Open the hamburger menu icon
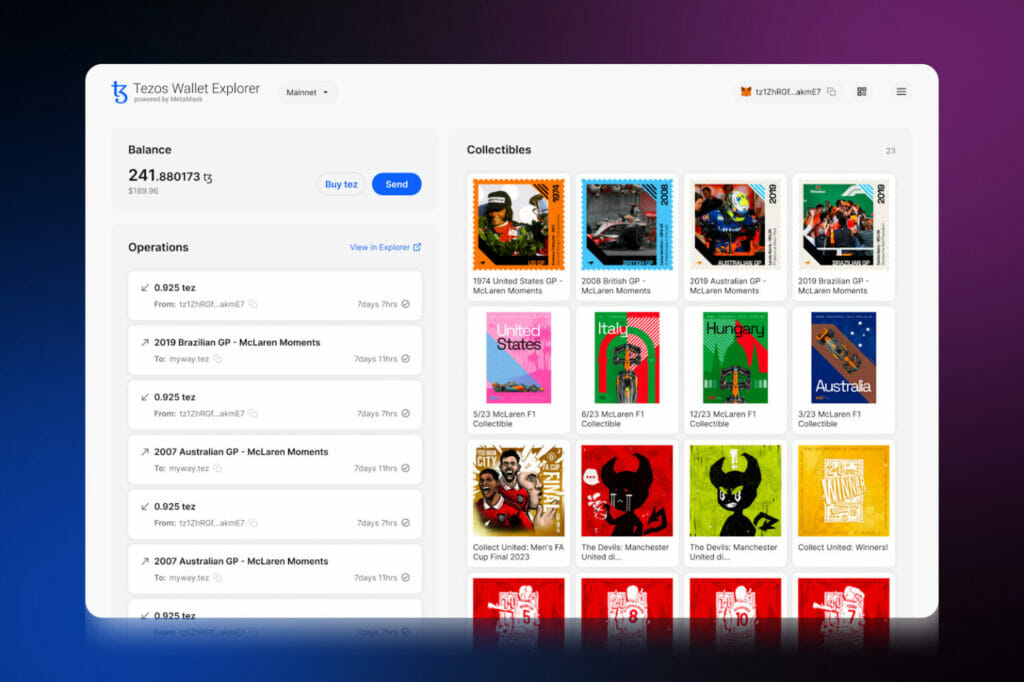The width and height of the screenshot is (1024, 682). tap(901, 92)
